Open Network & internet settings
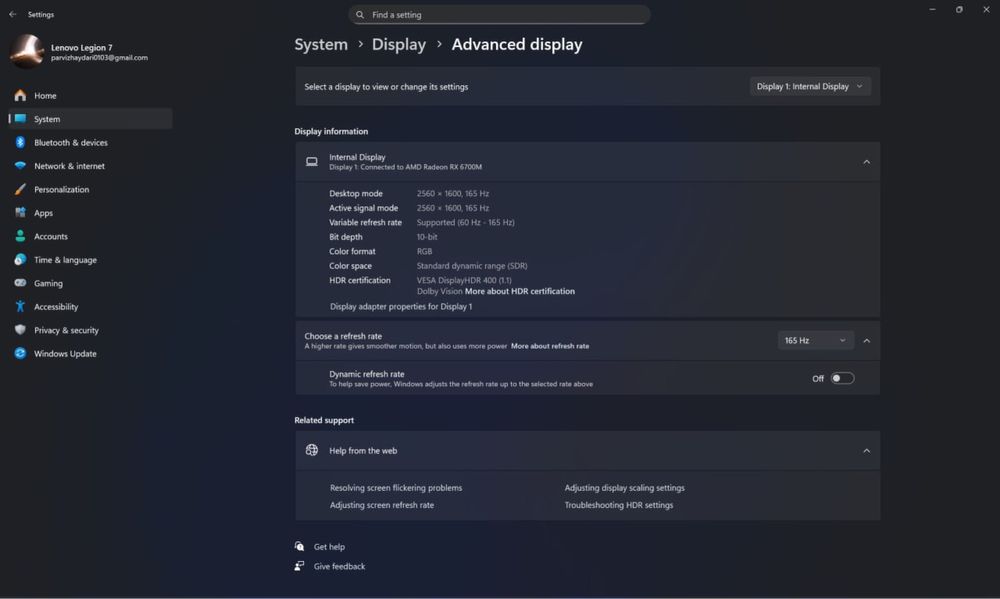 pyautogui.click(x=91, y=166)
